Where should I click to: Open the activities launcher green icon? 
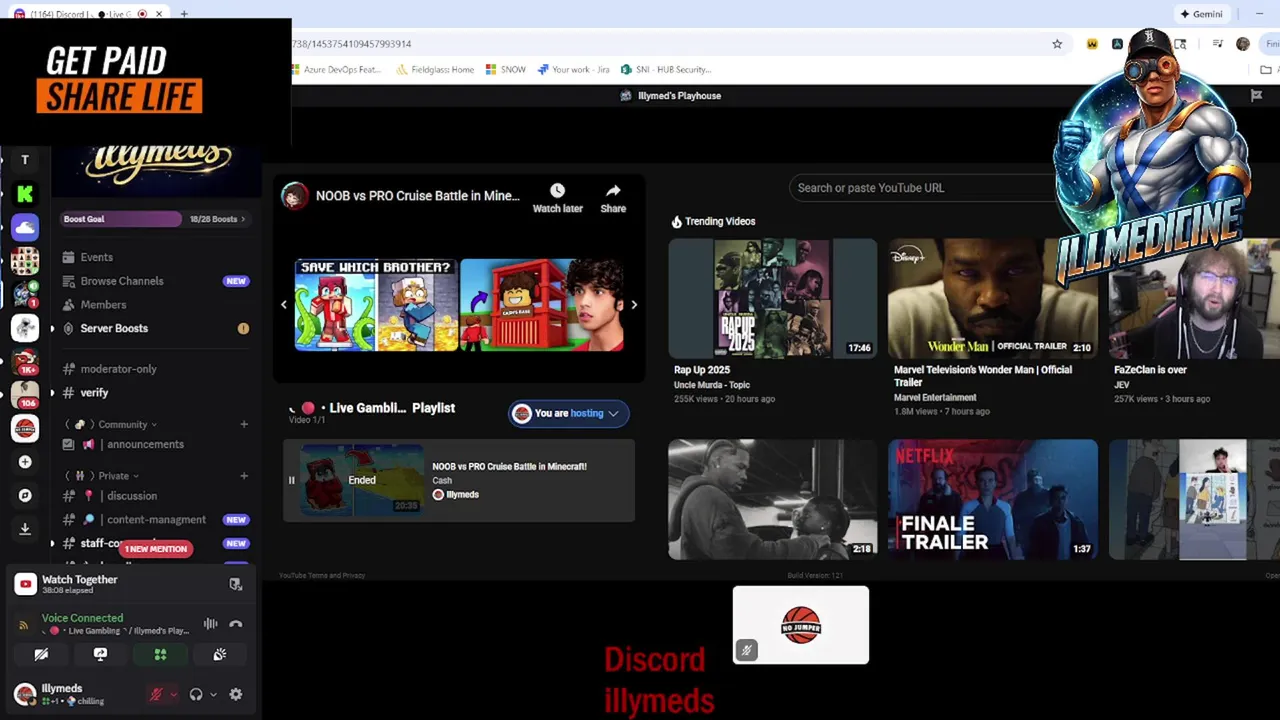(160, 654)
